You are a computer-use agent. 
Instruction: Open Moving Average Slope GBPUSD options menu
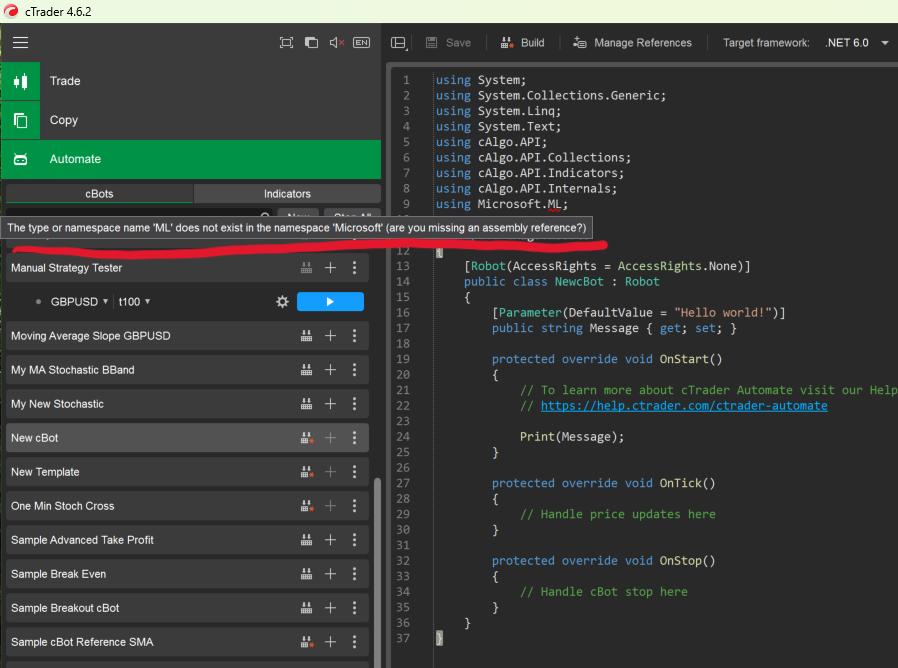point(355,336)
